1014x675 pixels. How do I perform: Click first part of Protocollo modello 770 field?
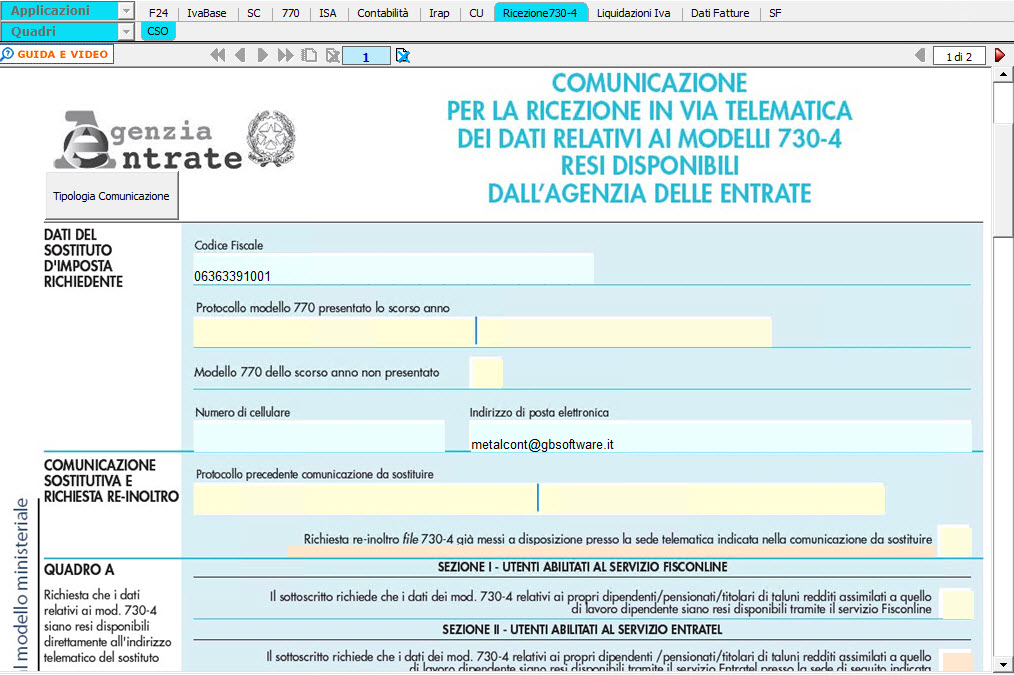tap(334, 331)
